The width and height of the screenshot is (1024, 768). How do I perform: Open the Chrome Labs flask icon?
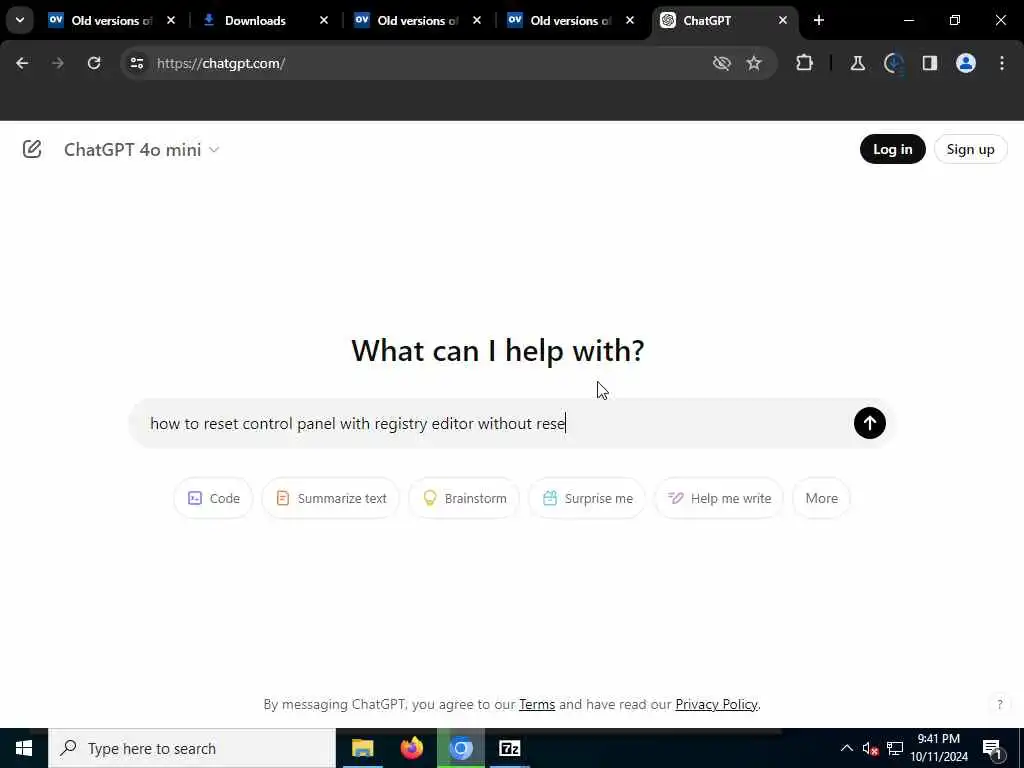857,63
